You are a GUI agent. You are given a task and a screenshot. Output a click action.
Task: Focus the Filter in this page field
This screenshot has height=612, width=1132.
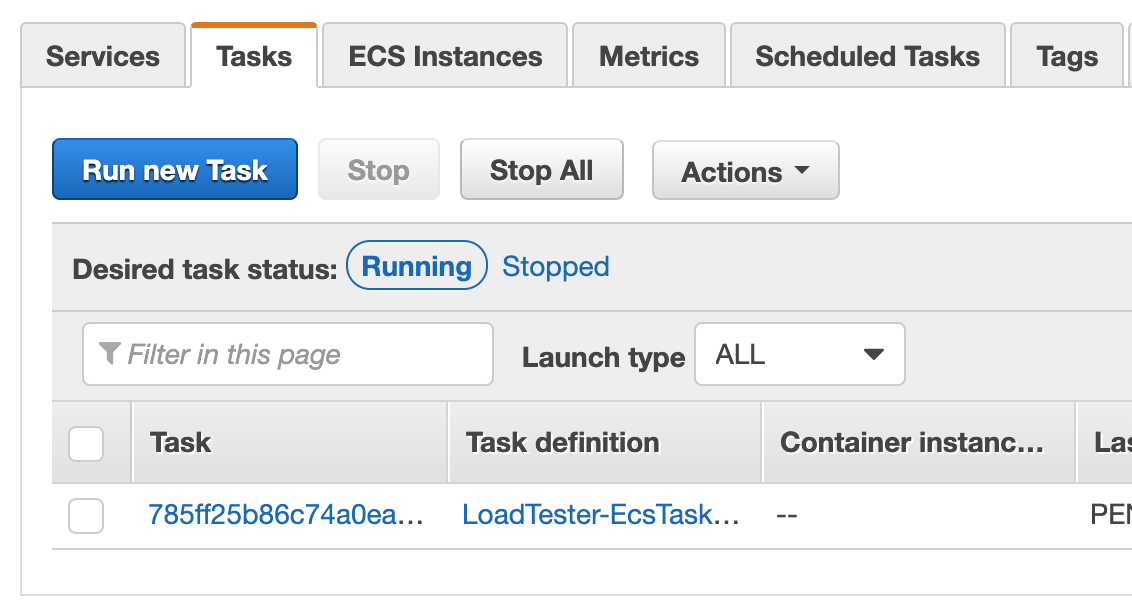287,354
